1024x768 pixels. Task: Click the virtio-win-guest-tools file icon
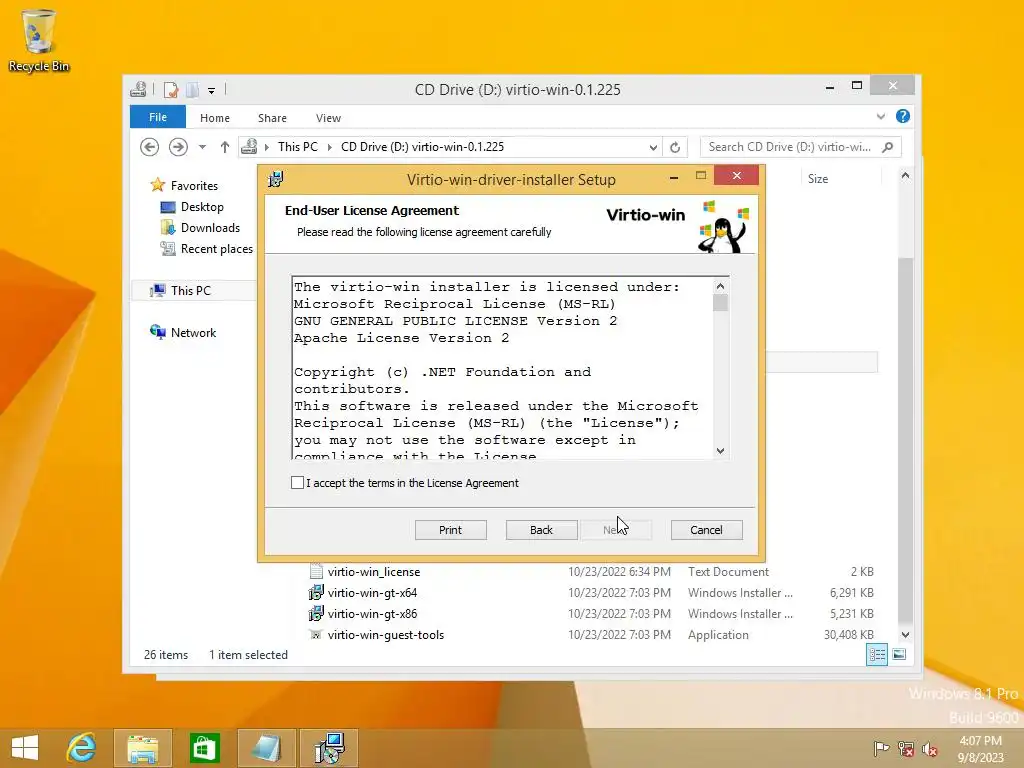tap(316, 635)
